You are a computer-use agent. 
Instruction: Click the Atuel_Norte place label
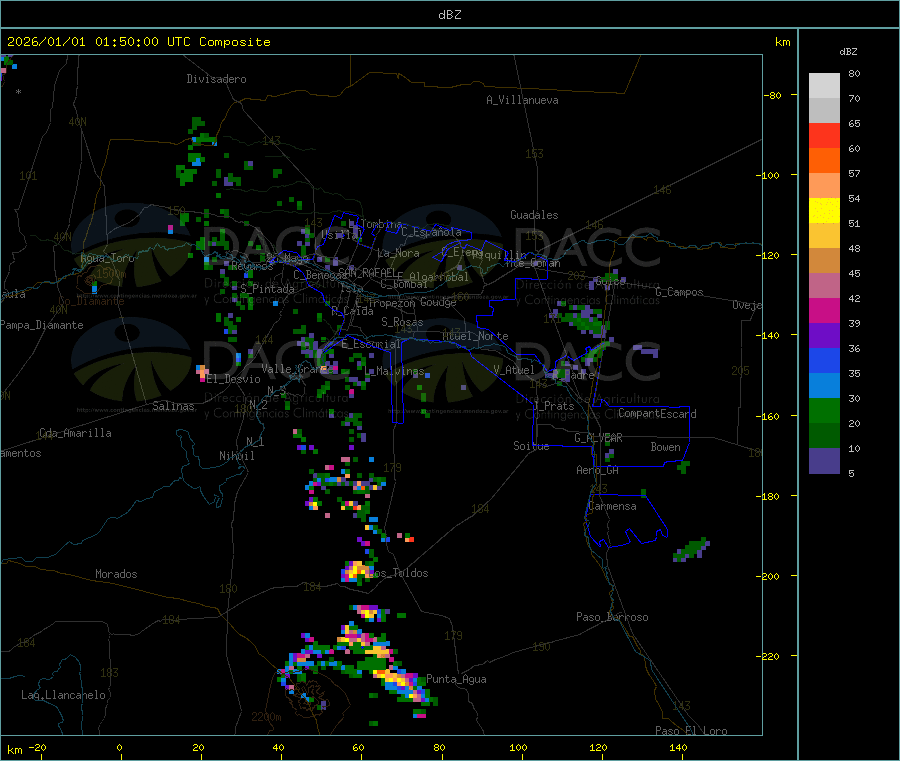(x=475, y=336)
